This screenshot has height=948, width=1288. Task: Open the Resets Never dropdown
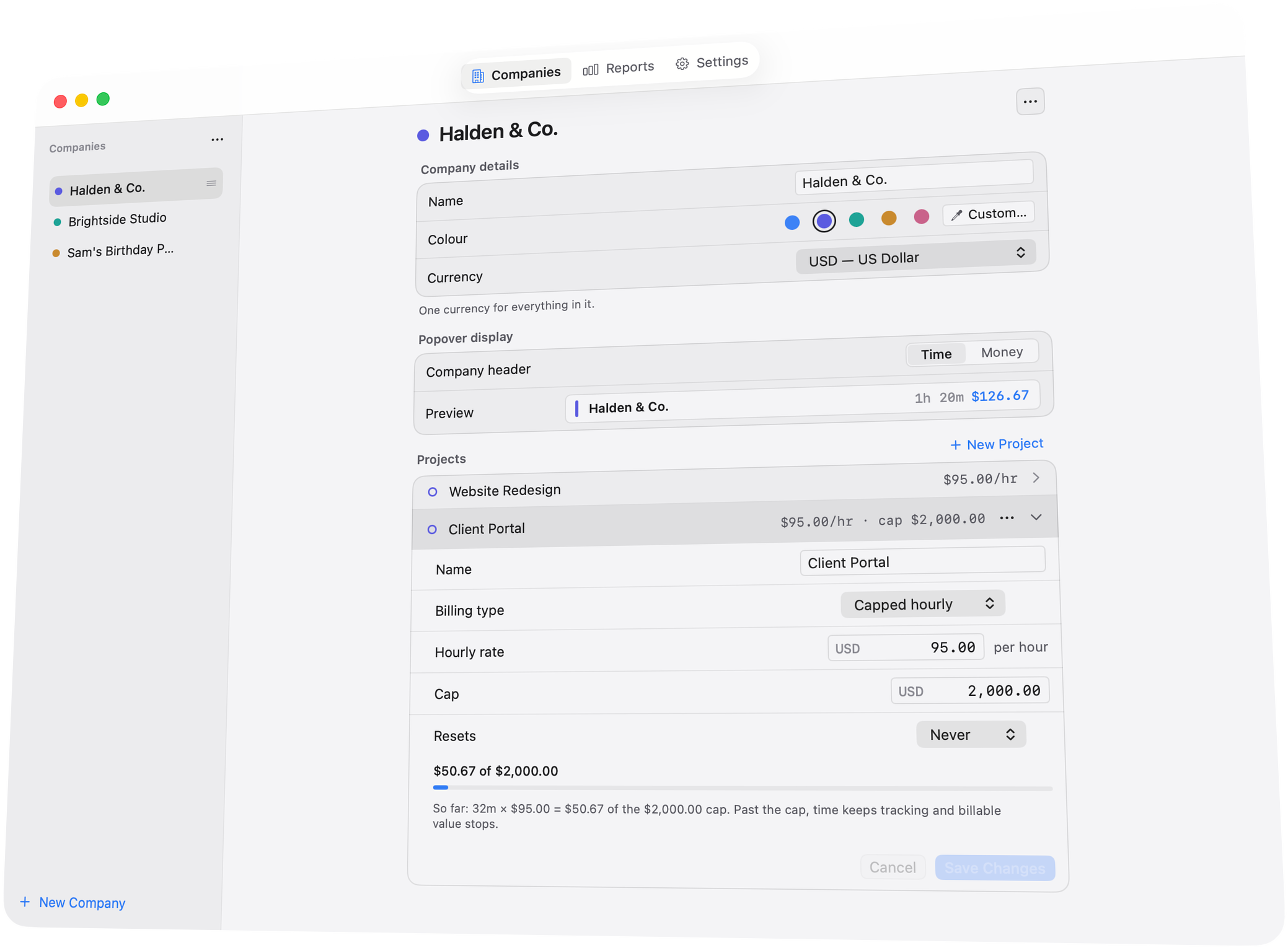971,735
